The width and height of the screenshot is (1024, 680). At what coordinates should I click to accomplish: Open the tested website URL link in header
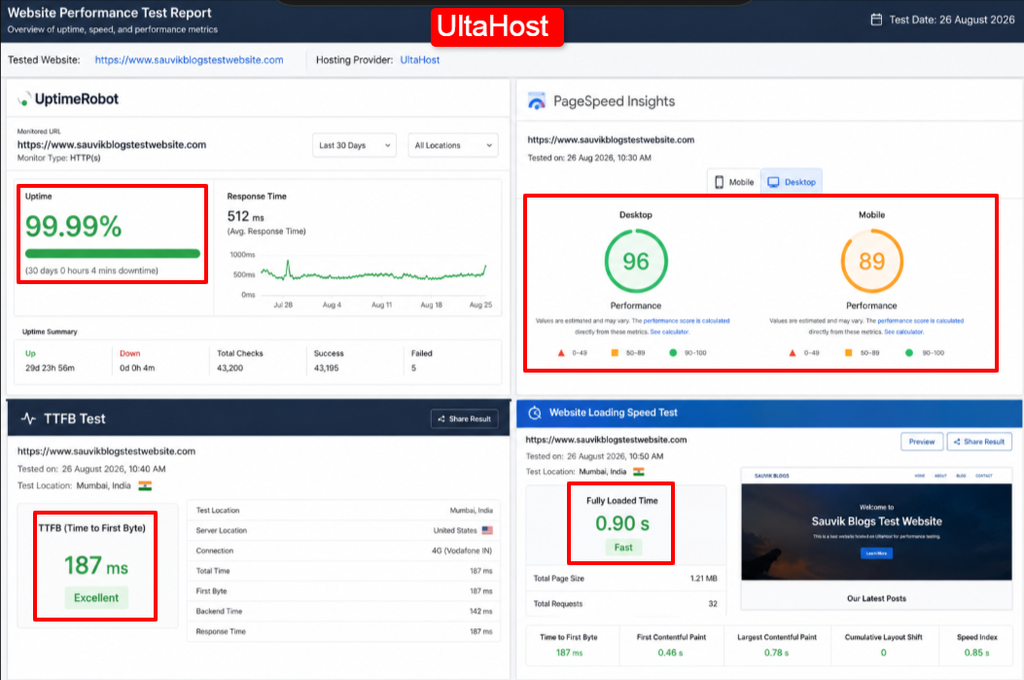(189, 60)
